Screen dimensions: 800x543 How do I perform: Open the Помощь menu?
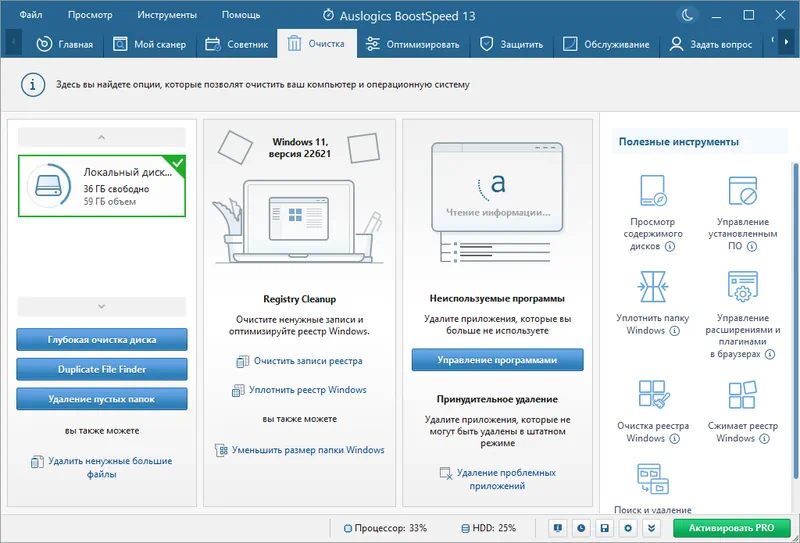point(241,15)
